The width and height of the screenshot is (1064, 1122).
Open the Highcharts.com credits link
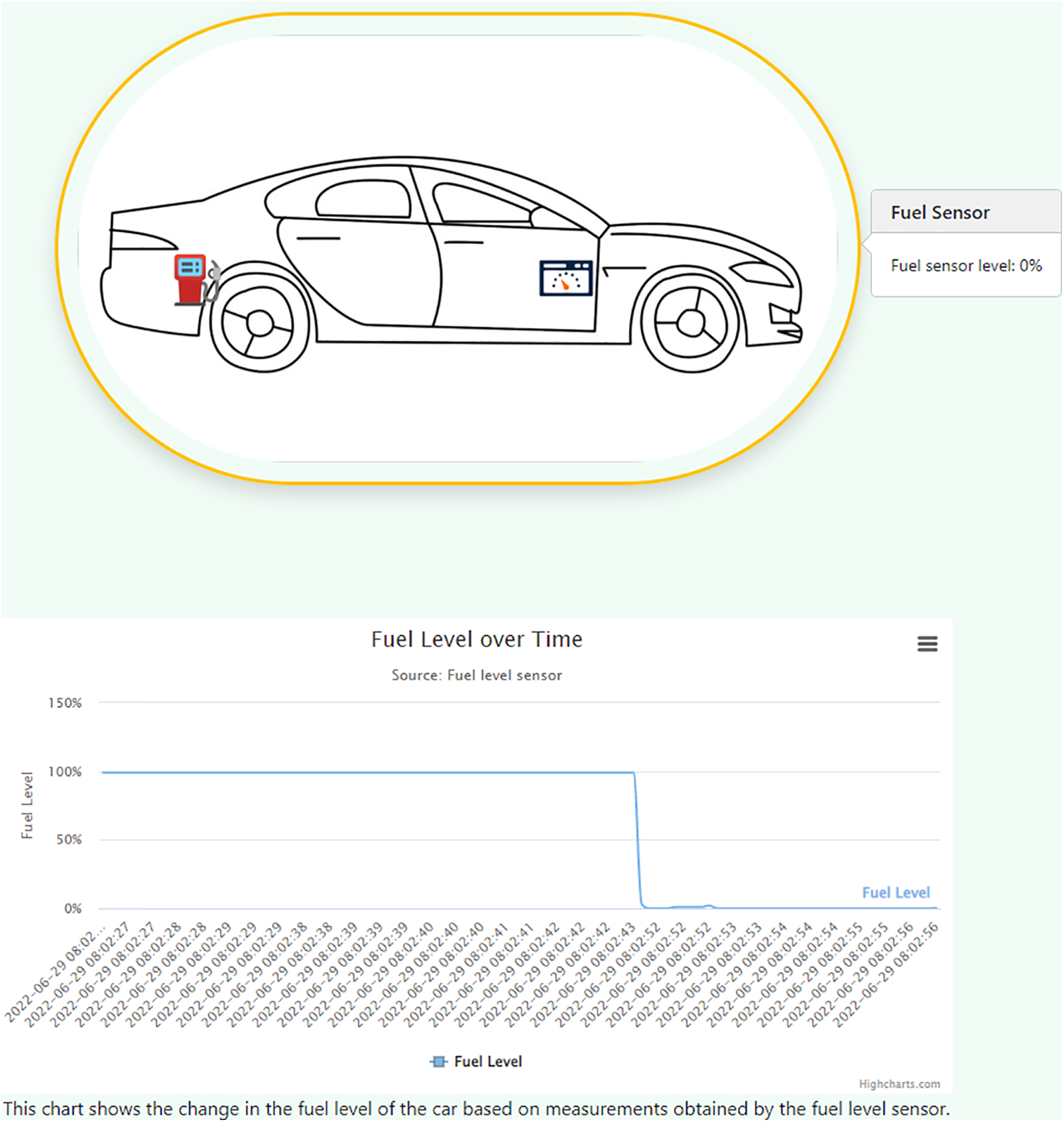(x=899, y=1084)
